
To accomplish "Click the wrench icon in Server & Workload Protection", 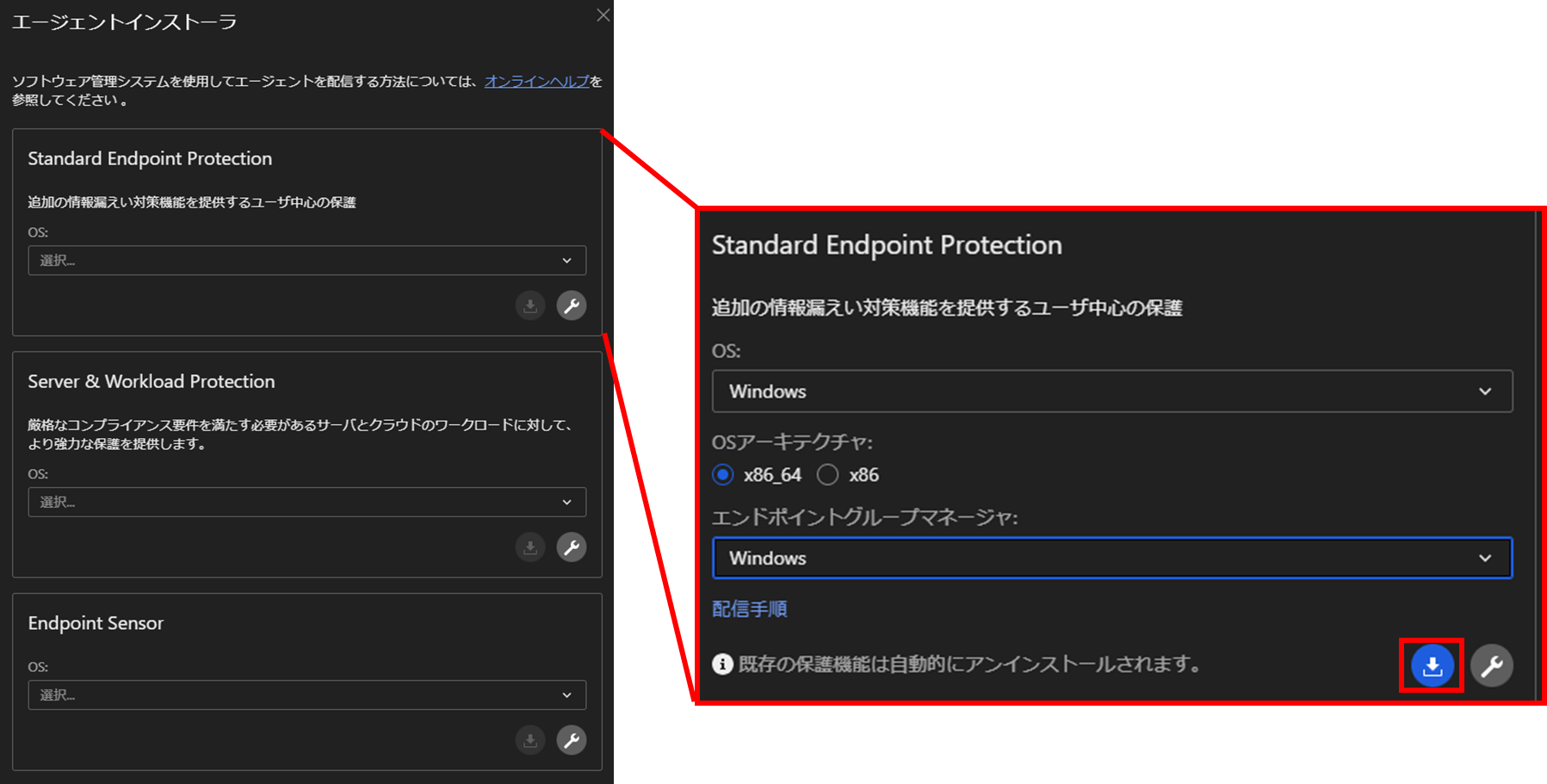I will click(x=571, y=547).
